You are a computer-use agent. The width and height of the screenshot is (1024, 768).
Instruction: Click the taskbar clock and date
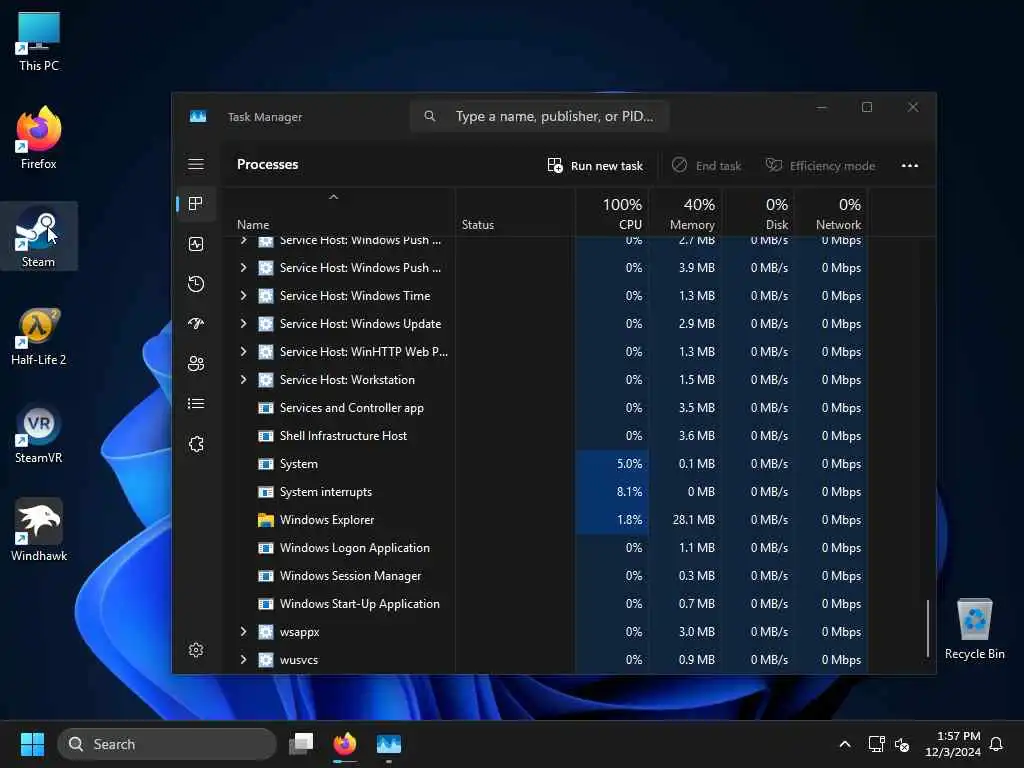(x=953, y=744)
